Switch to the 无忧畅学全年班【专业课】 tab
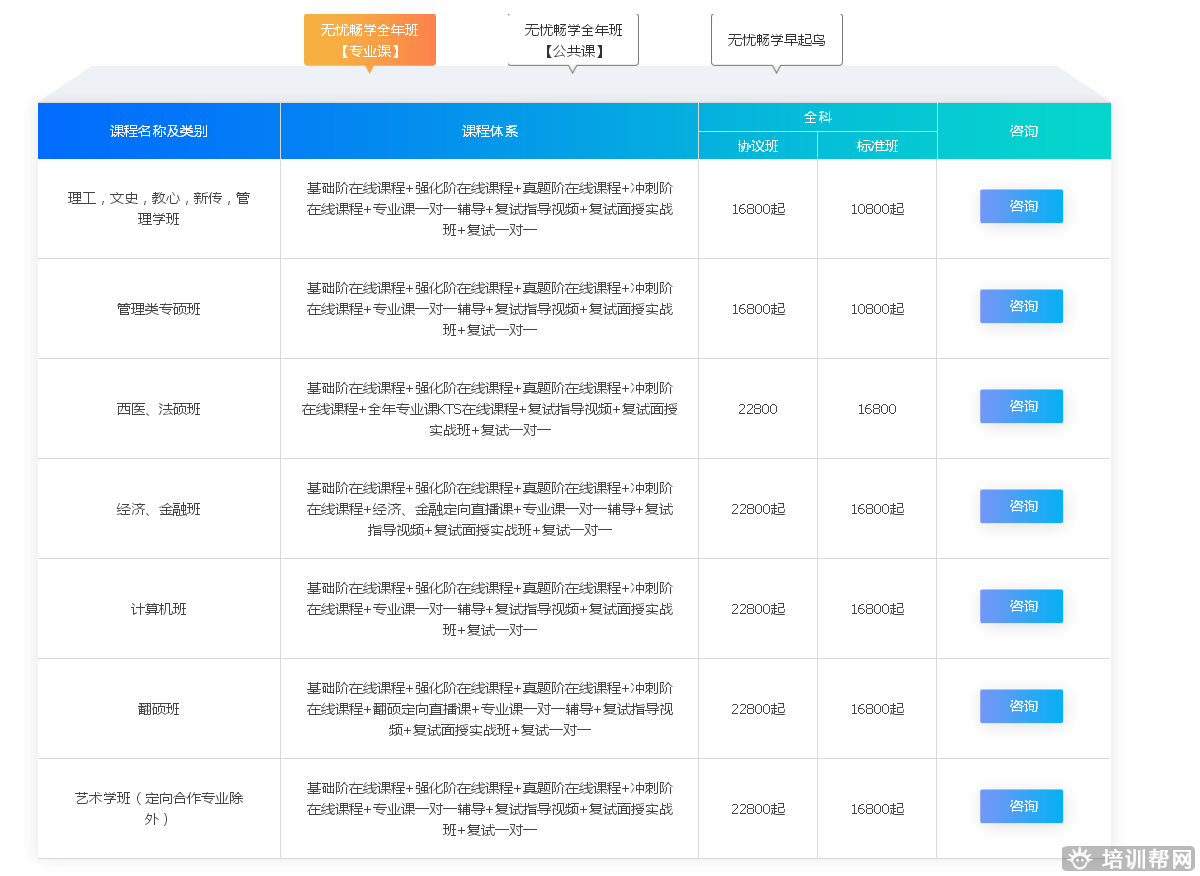Viewport: 1200px width, 876px height. click(369, 40)
